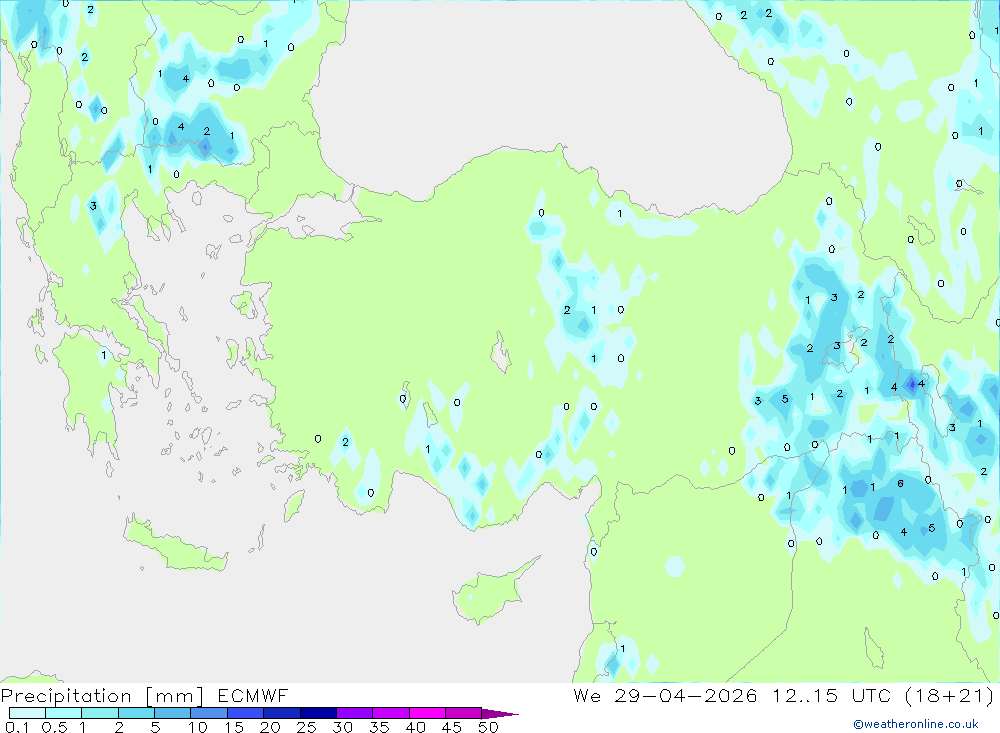Choose the 25 to 30 mm legend swatch
The height and width of the screenshot is (733, 1000).
pyautogui.click(x=318, y=713)
